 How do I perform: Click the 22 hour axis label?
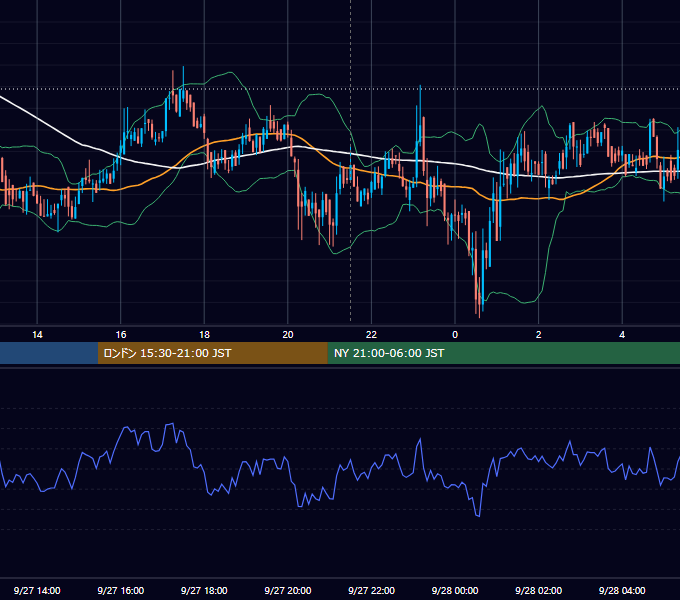tap(371, 335)
